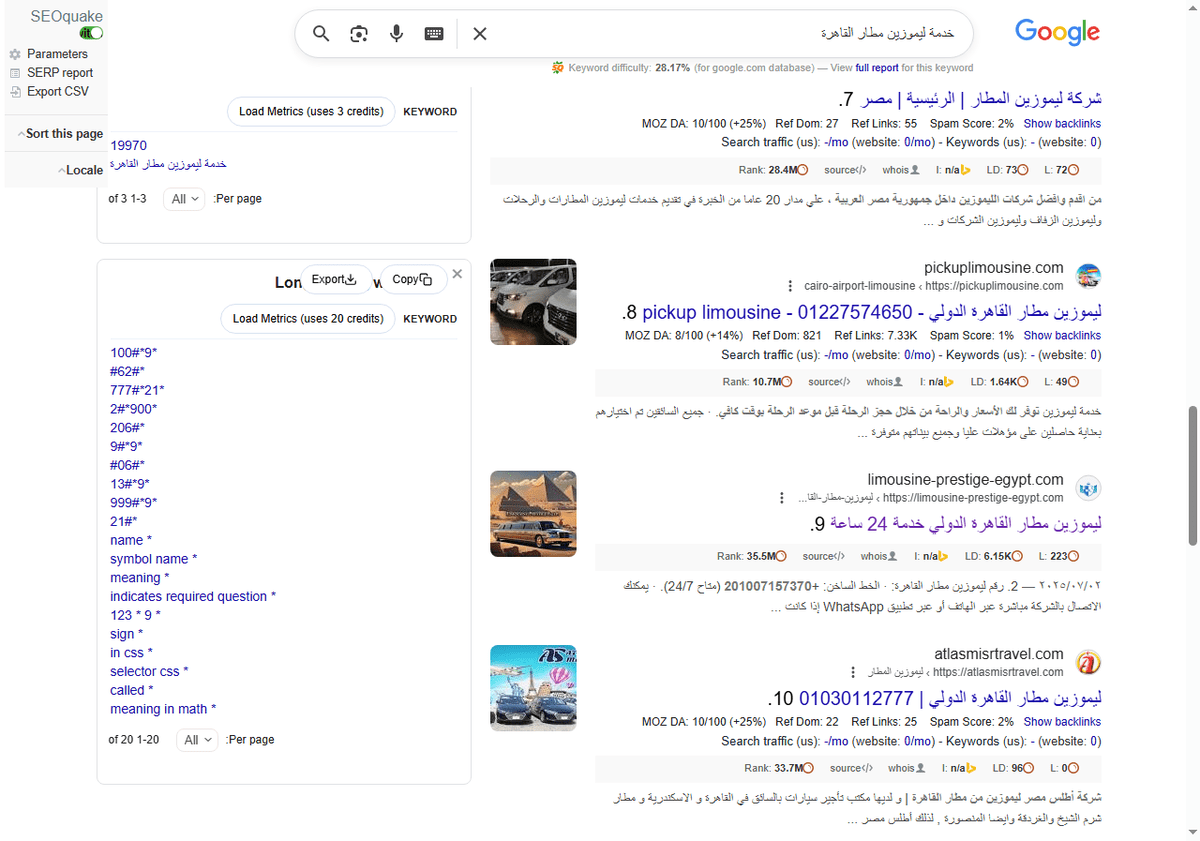Search by image with Google Lens
Screen dimensions: 1200x841
358,33
